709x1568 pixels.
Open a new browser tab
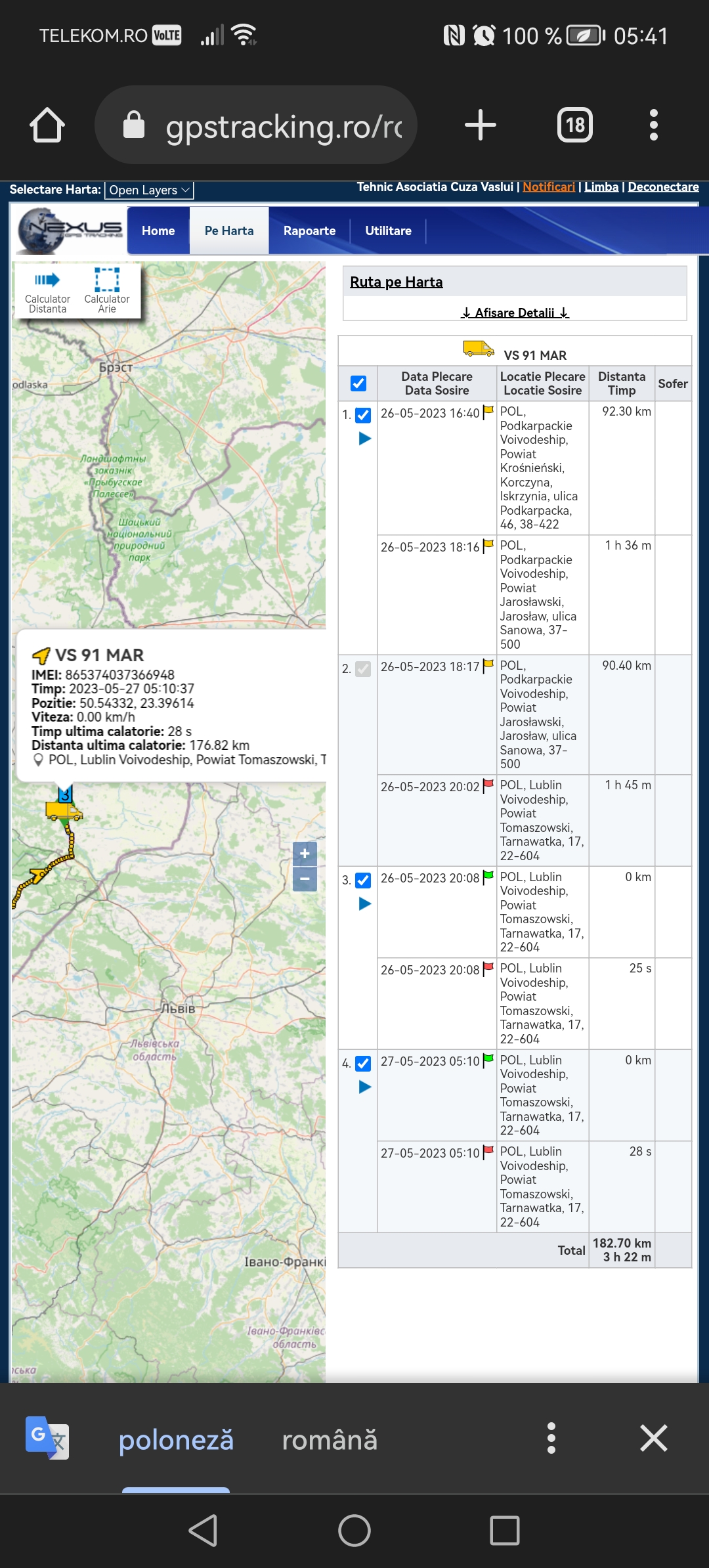(x=481, y=125)
